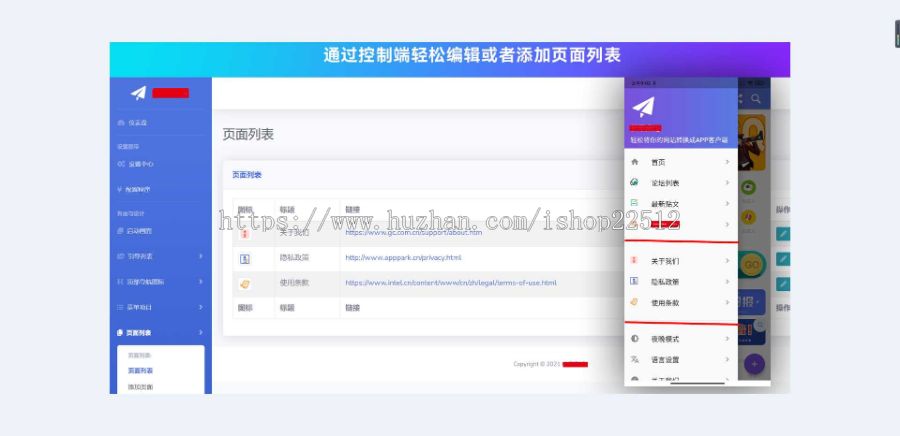Click the 隐私政策 title cell in the table
The image size is (900, 436).
(x=294, y=258)
